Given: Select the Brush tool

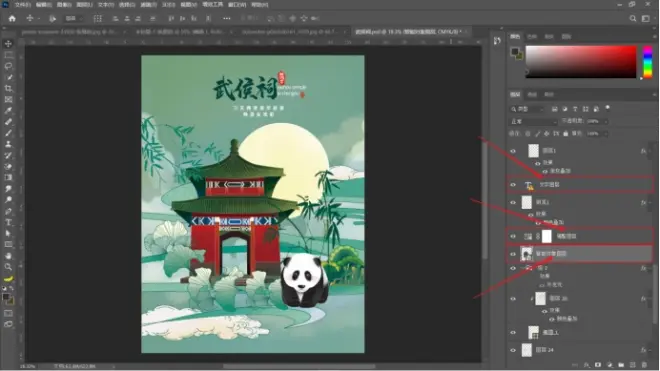Looking at the screenshot, I should coord(8,133).
